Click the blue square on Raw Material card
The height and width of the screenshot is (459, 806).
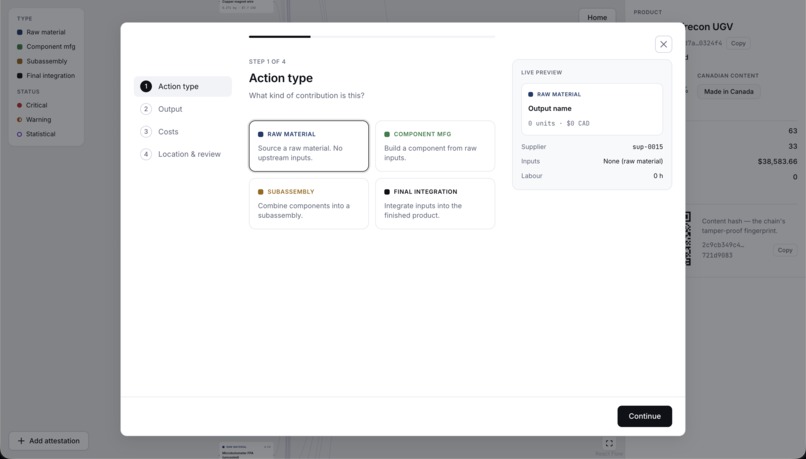pyautogui.click(x=261, y=134)
